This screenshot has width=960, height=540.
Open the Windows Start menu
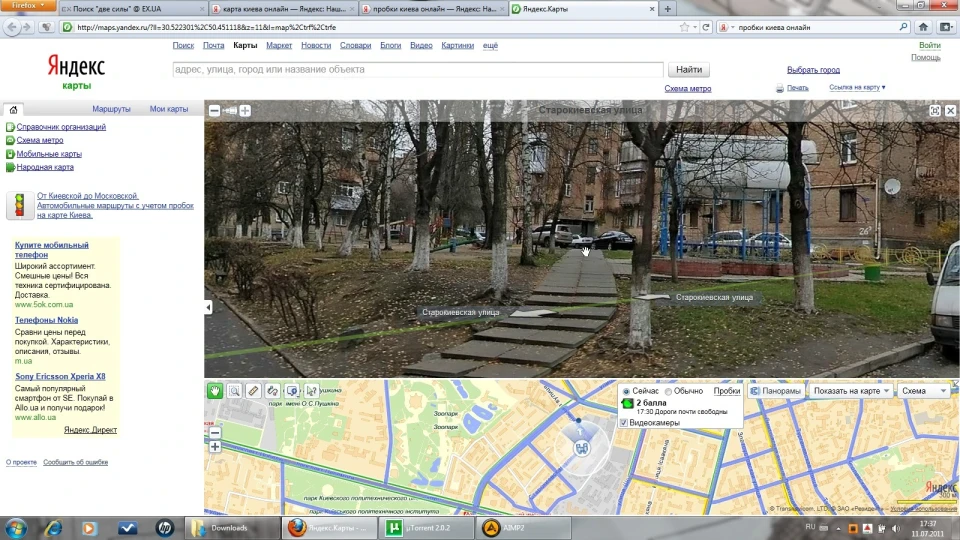[16, 528]
